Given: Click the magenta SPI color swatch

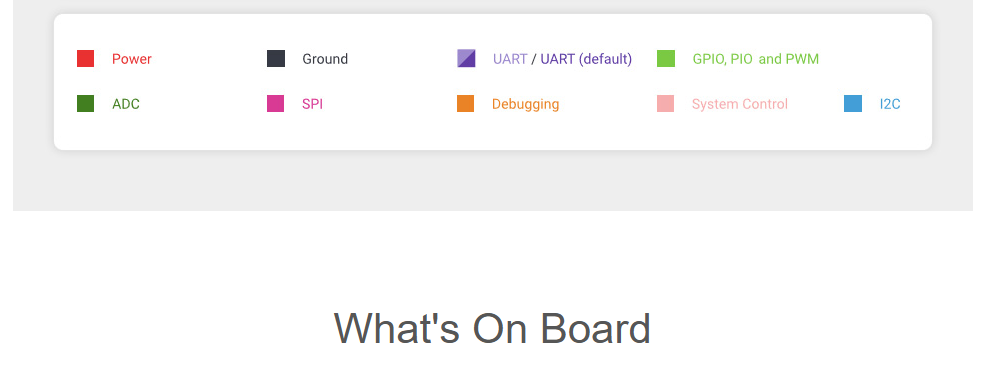Looking at the screenshot, I should (x=276, y=104).
